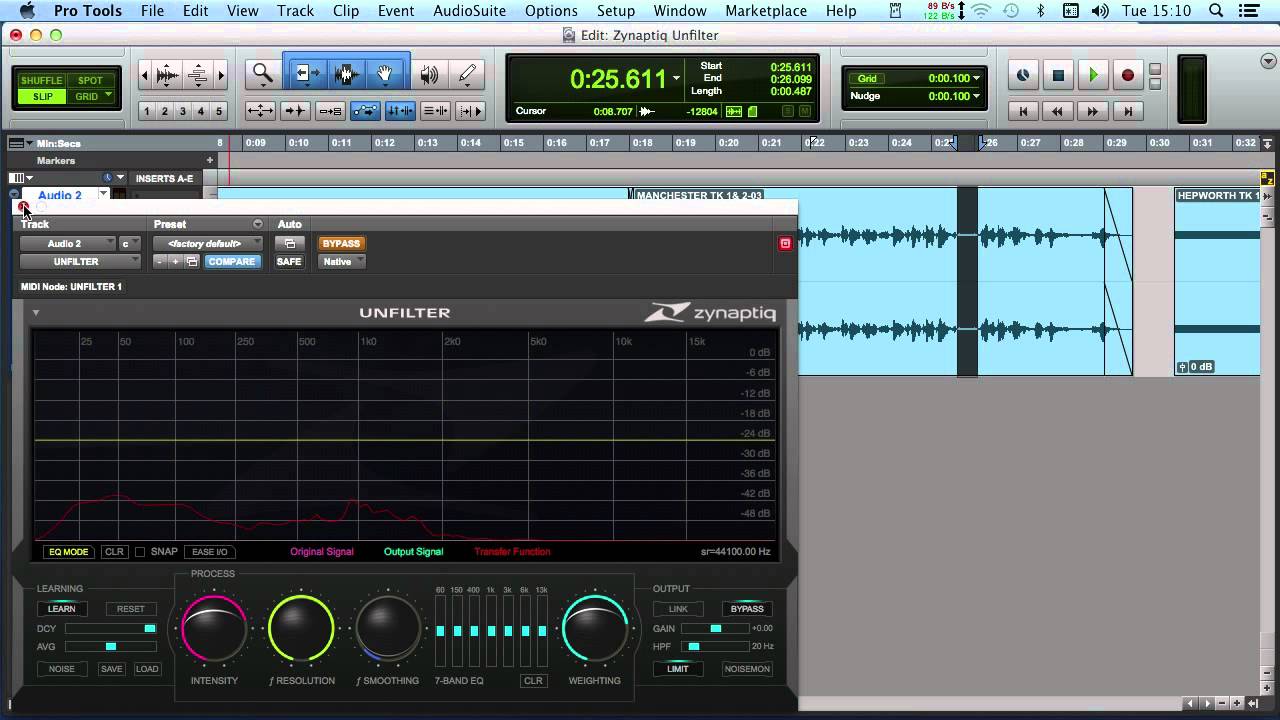1280x720 pixels.
Task: Click NOISE button in Learning section
Action: pyautogui.click(x=61, y=668)
